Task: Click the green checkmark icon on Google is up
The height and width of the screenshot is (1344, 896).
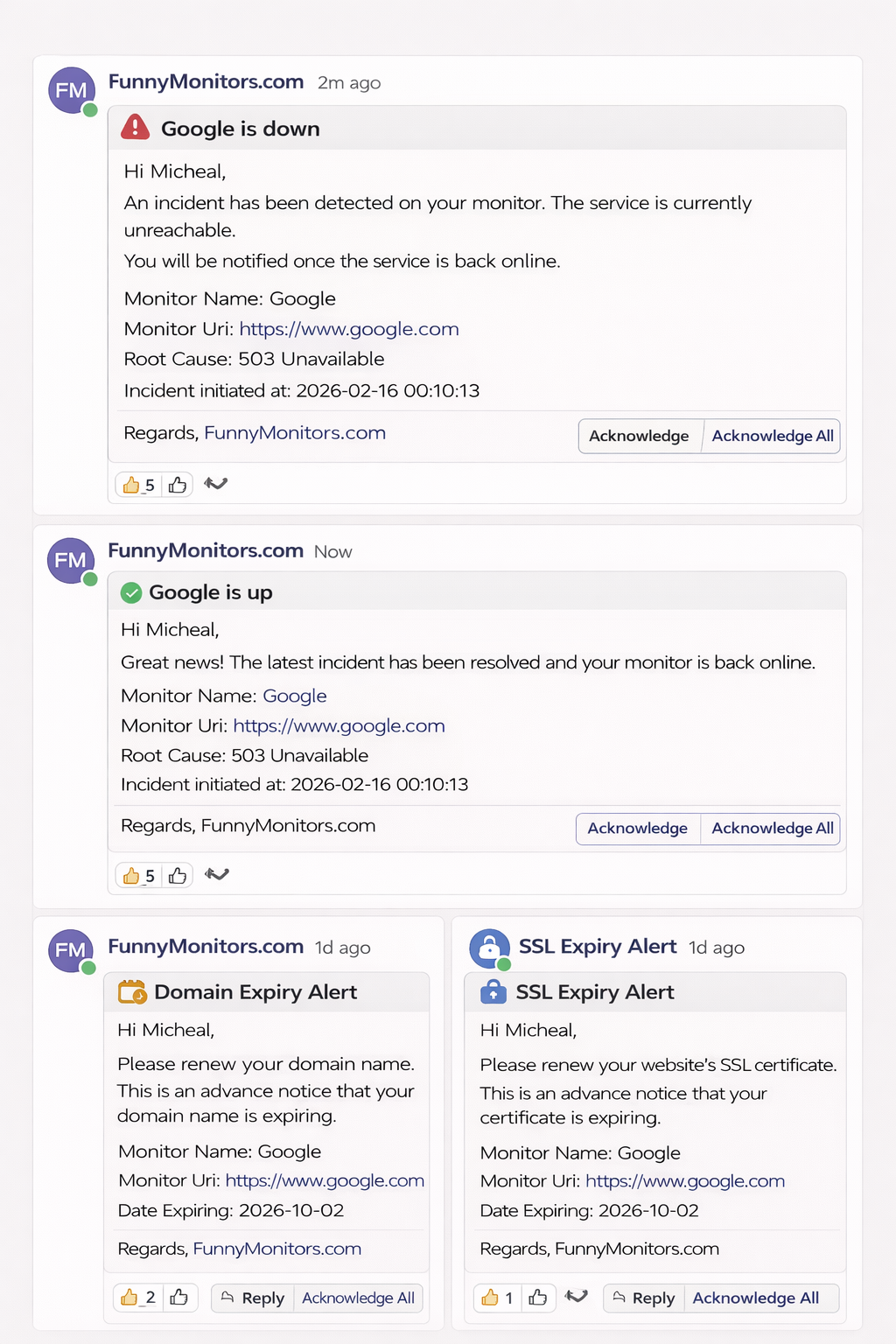Action: 131,592
